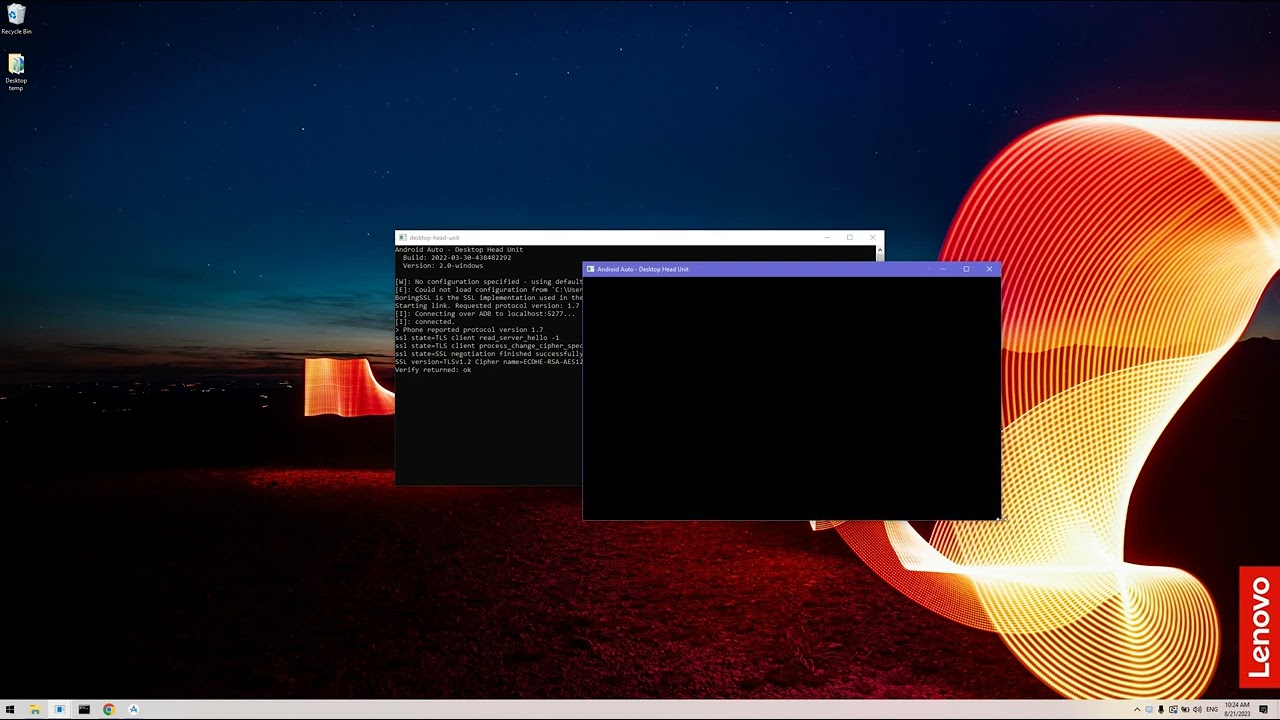Click the console window scrollbar up arrow
The width and height of the screenshot is (1280, 720).
coord(880,249)
